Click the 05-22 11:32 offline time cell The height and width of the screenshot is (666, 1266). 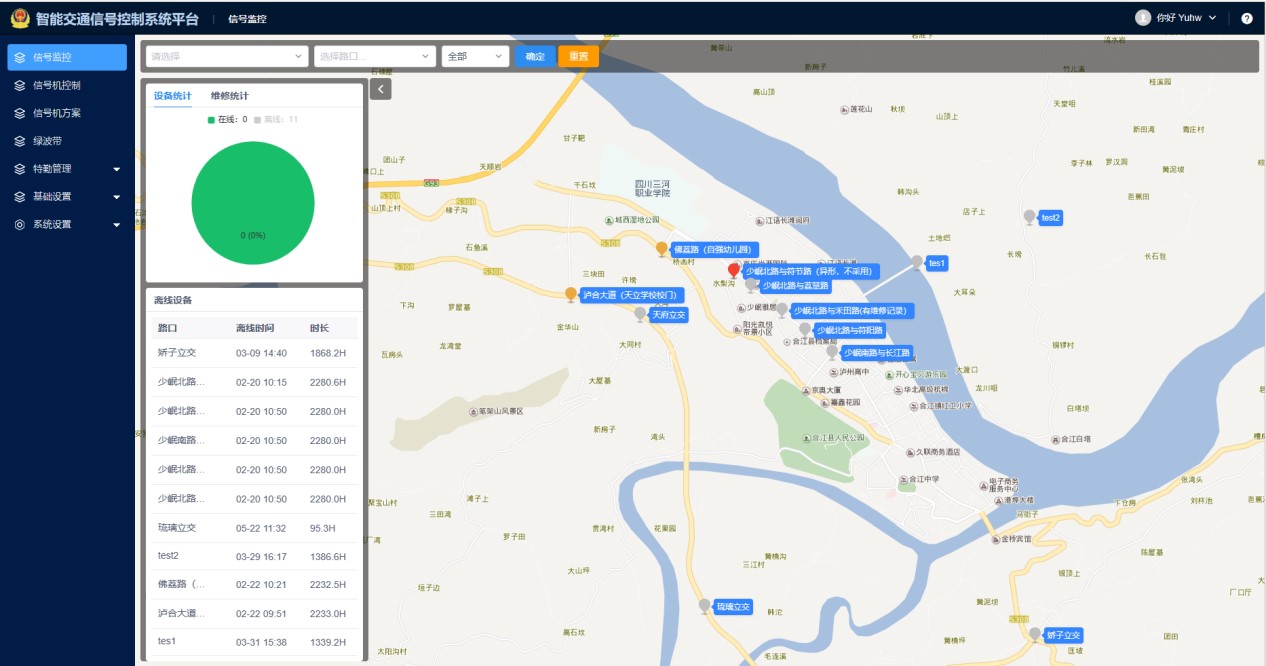coord(261,527)
